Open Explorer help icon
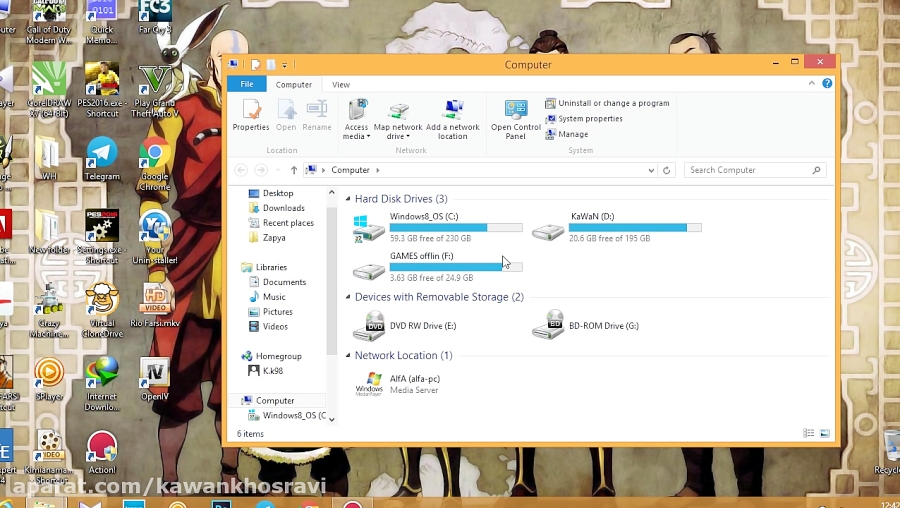Screen dimensions: 900x508 [827, 84]
